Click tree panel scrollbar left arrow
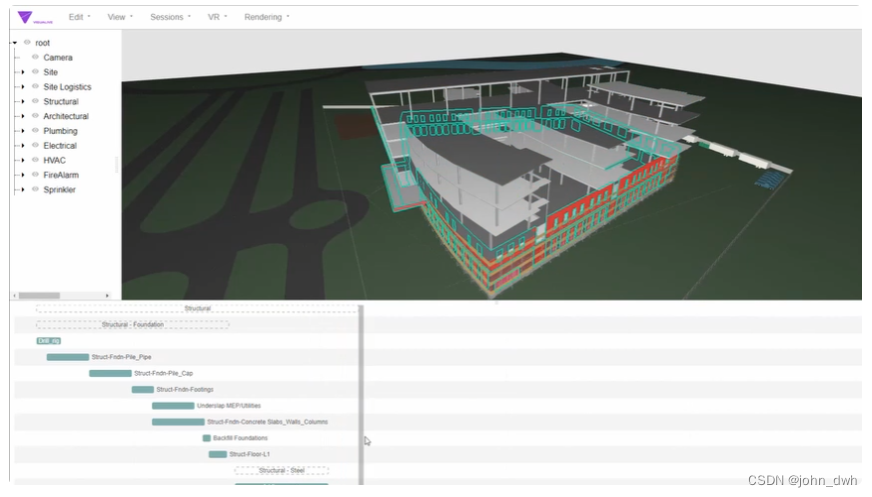 [x=14, y=296]
